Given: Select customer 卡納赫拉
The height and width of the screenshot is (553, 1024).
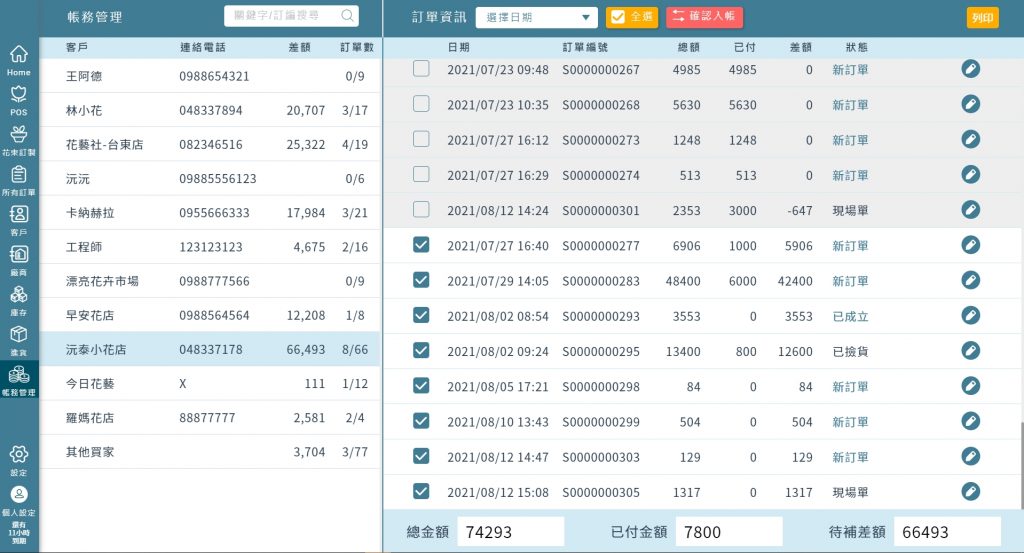Looking at the screenshot, I should click(210, 213).
